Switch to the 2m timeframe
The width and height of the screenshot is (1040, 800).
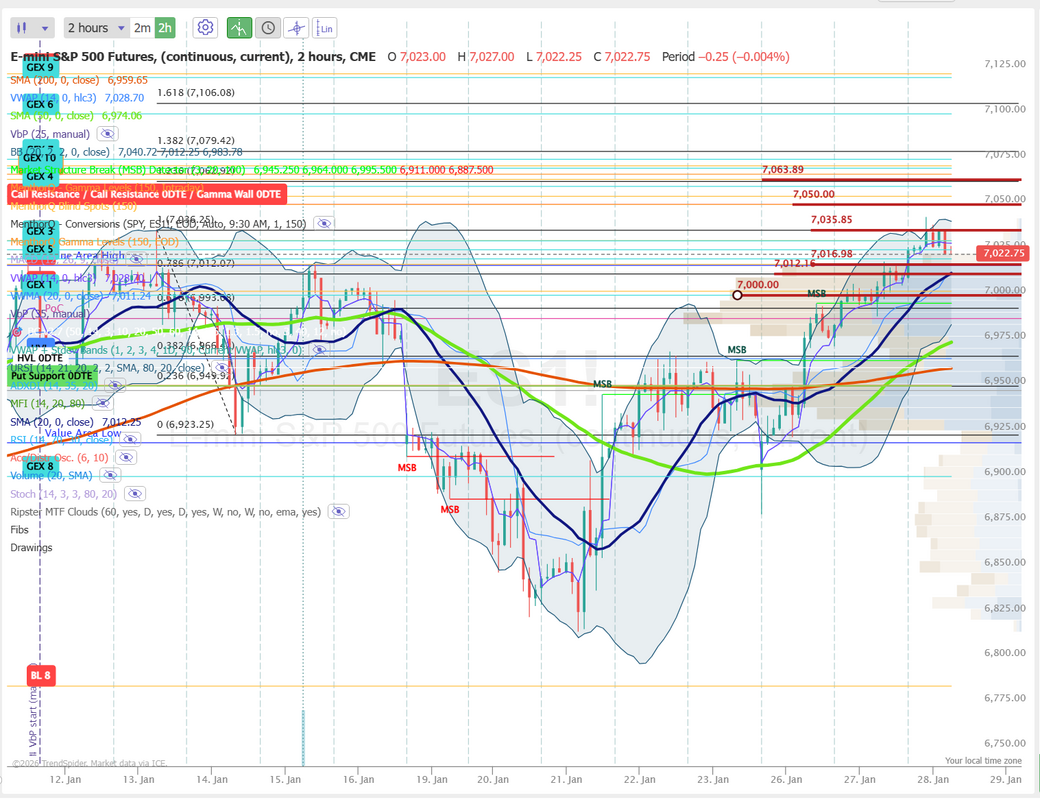click(142, 28)
